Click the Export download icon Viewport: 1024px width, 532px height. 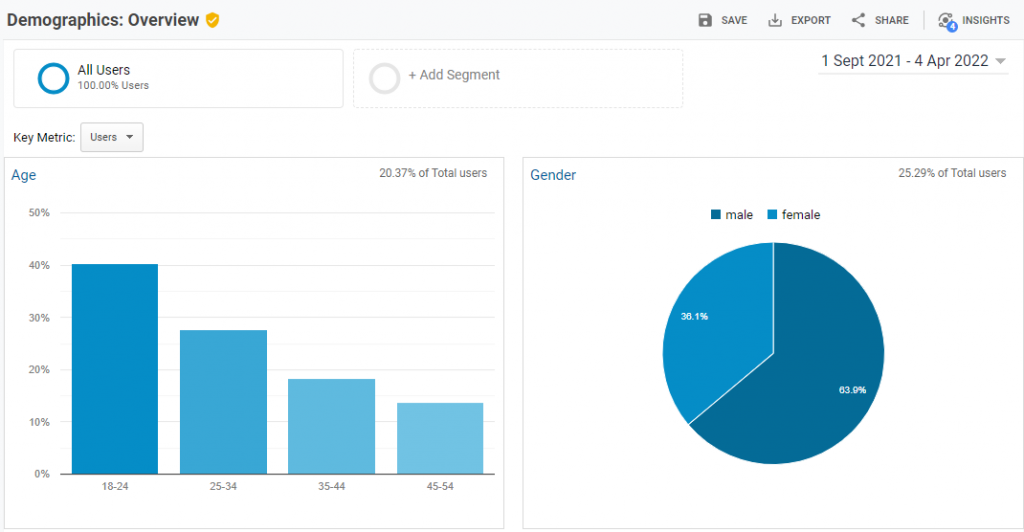coord(775,20)
